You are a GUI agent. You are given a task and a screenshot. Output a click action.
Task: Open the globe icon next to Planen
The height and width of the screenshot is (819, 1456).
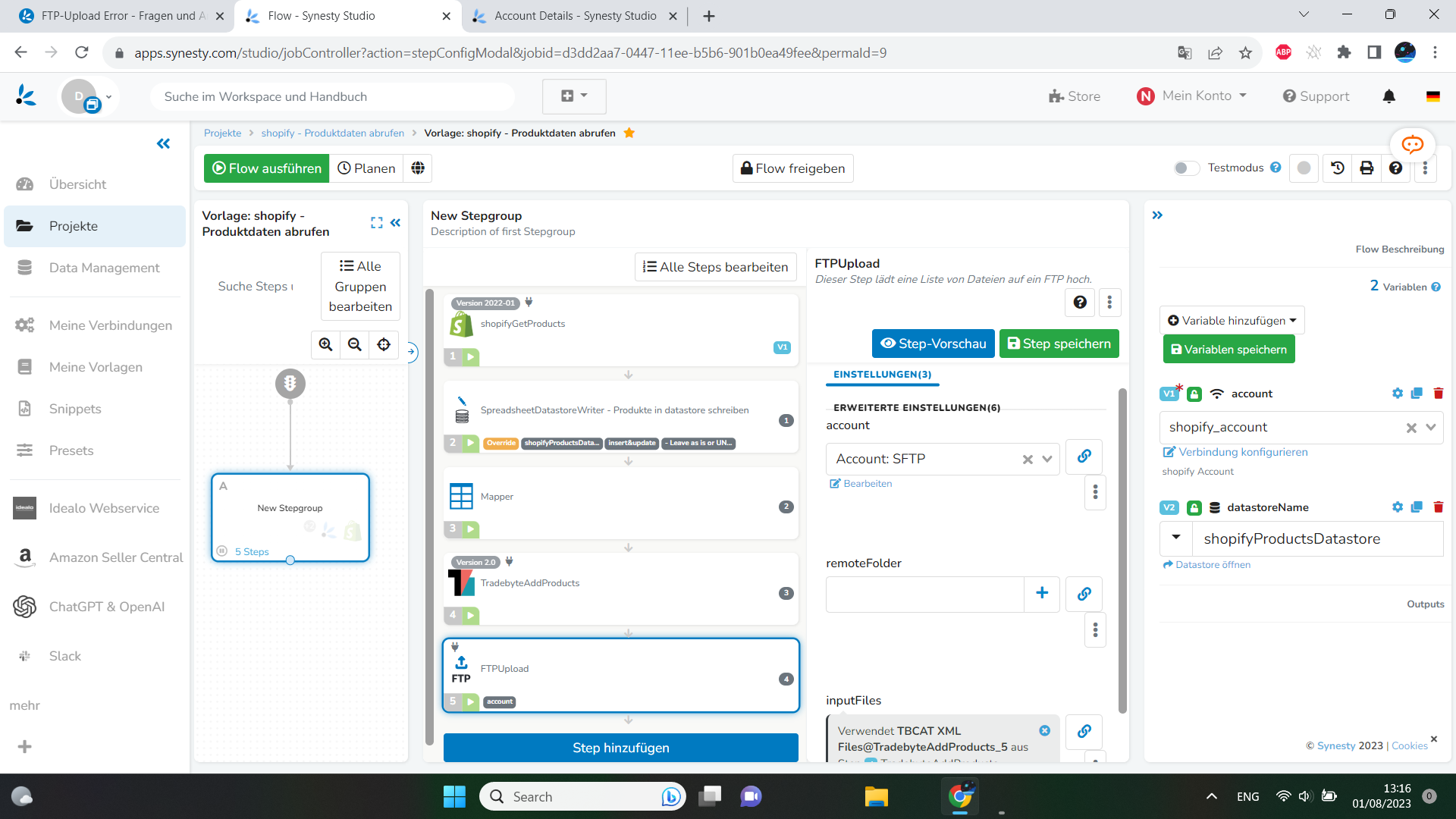pos(418,168)
